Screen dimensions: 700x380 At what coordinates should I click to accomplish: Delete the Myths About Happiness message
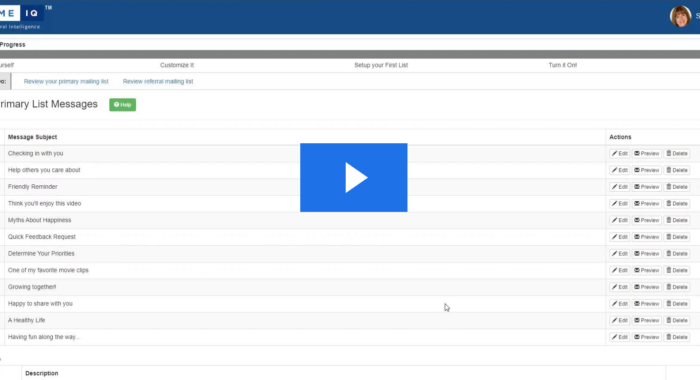(677, 220)
